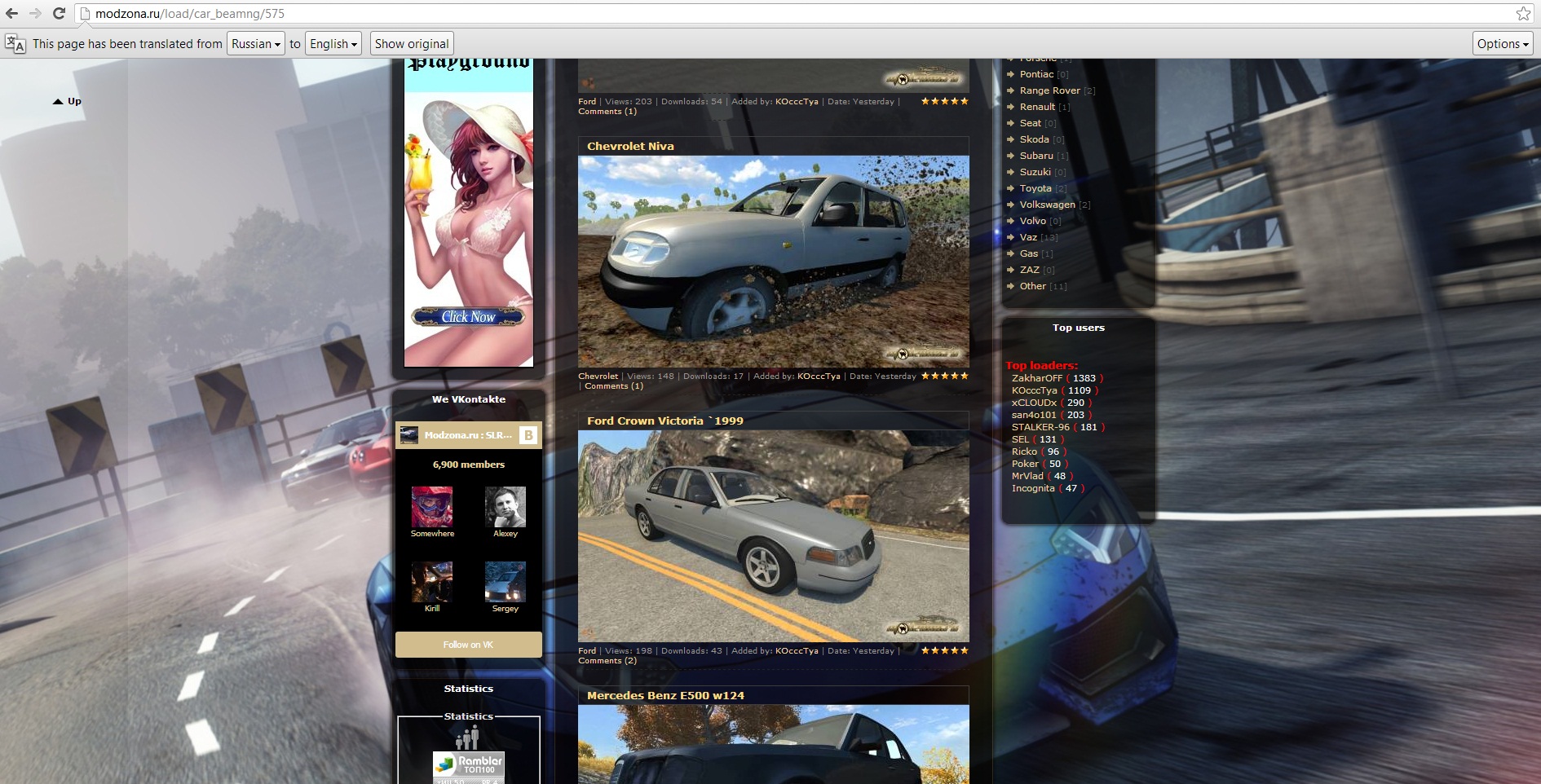This screenshot has height=784, width=1541.
Task: Click the VK logo icon in the group widget
Action: (x=528, y=435)
